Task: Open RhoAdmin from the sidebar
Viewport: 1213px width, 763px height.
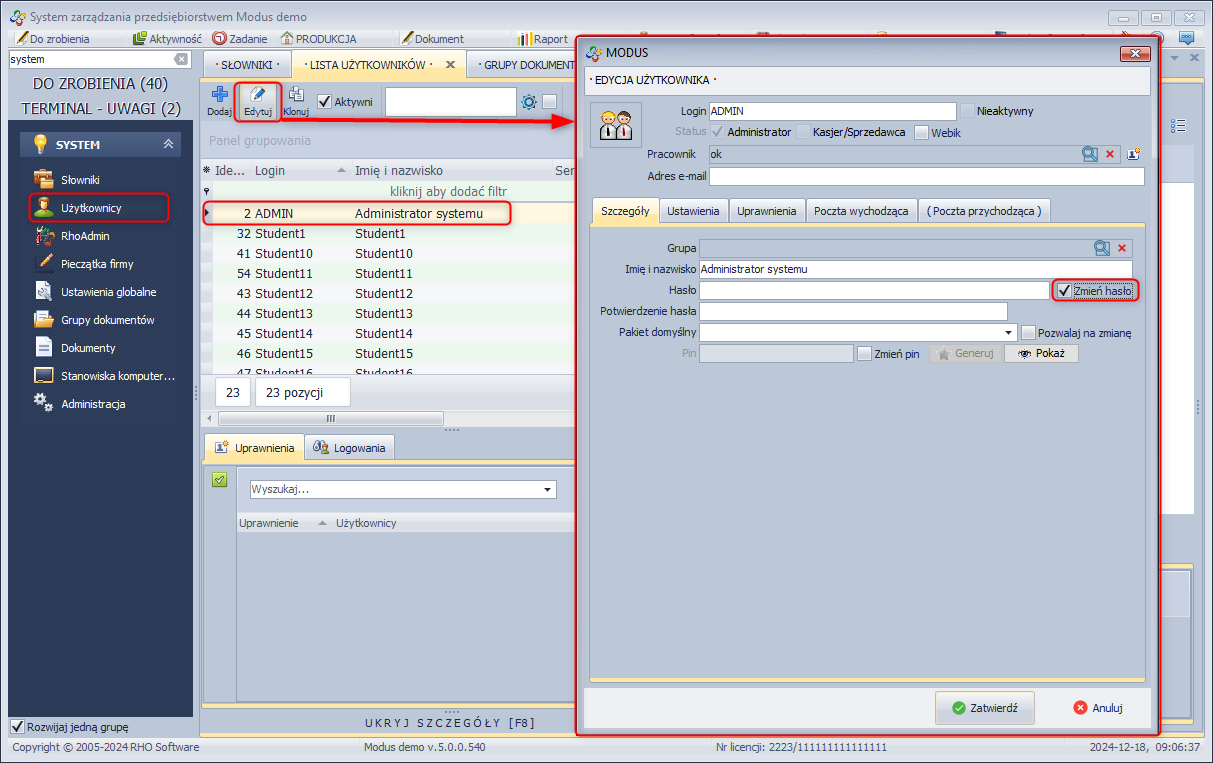Action: pyautogui.click(x=85, y=236)
